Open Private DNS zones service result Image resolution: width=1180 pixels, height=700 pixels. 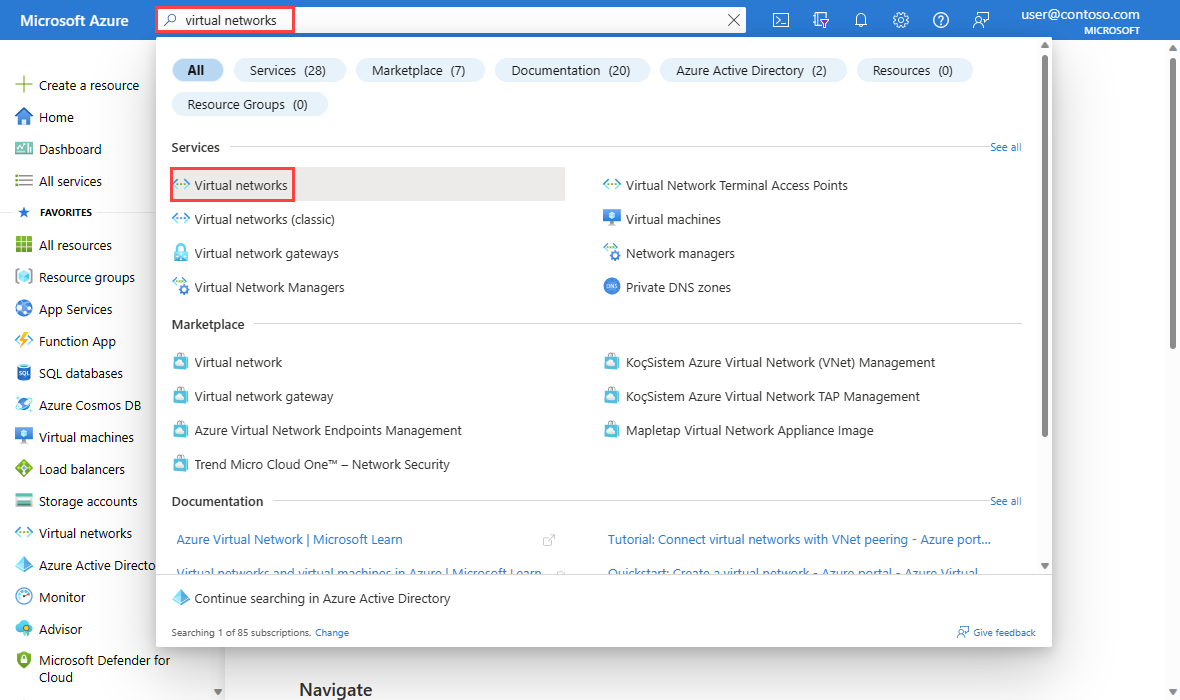tap(677, 287)
